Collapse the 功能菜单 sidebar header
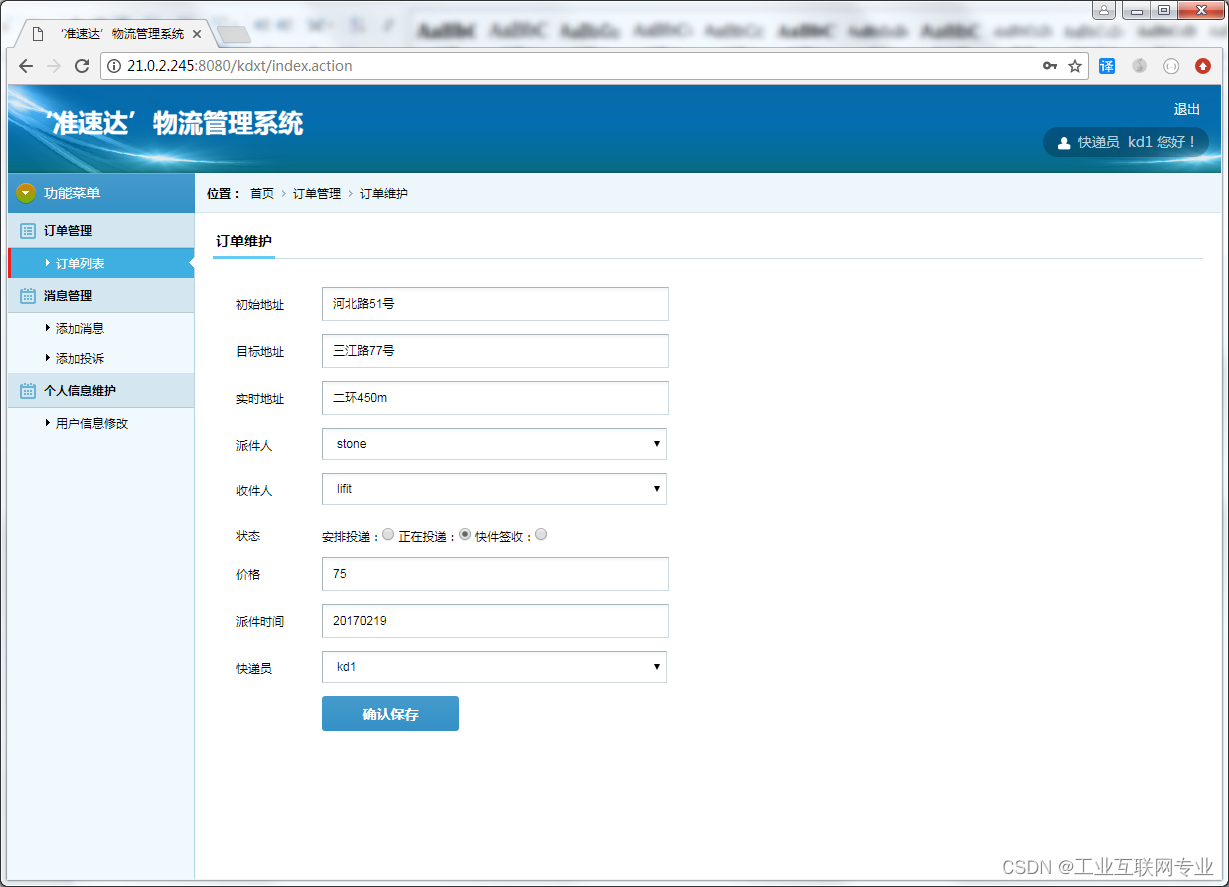The width and height of the screenshot is (1229, 887). [101, 193]
